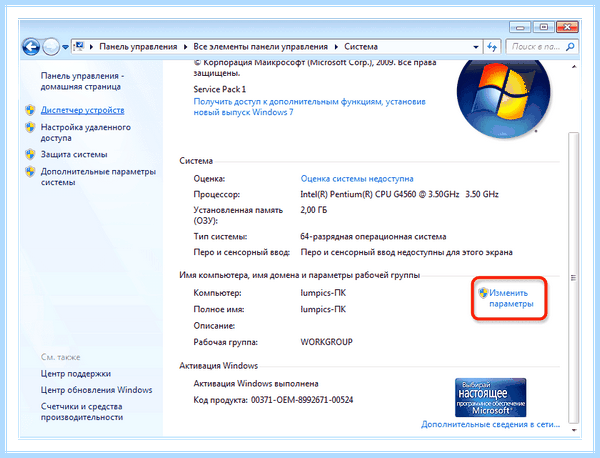Select the Система breadcrumb

[361, 47]
